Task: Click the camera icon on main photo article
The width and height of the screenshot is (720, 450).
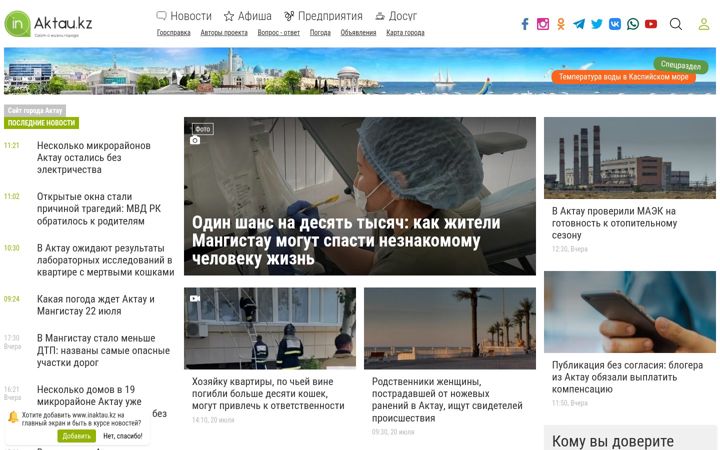Action: point(195,140)
